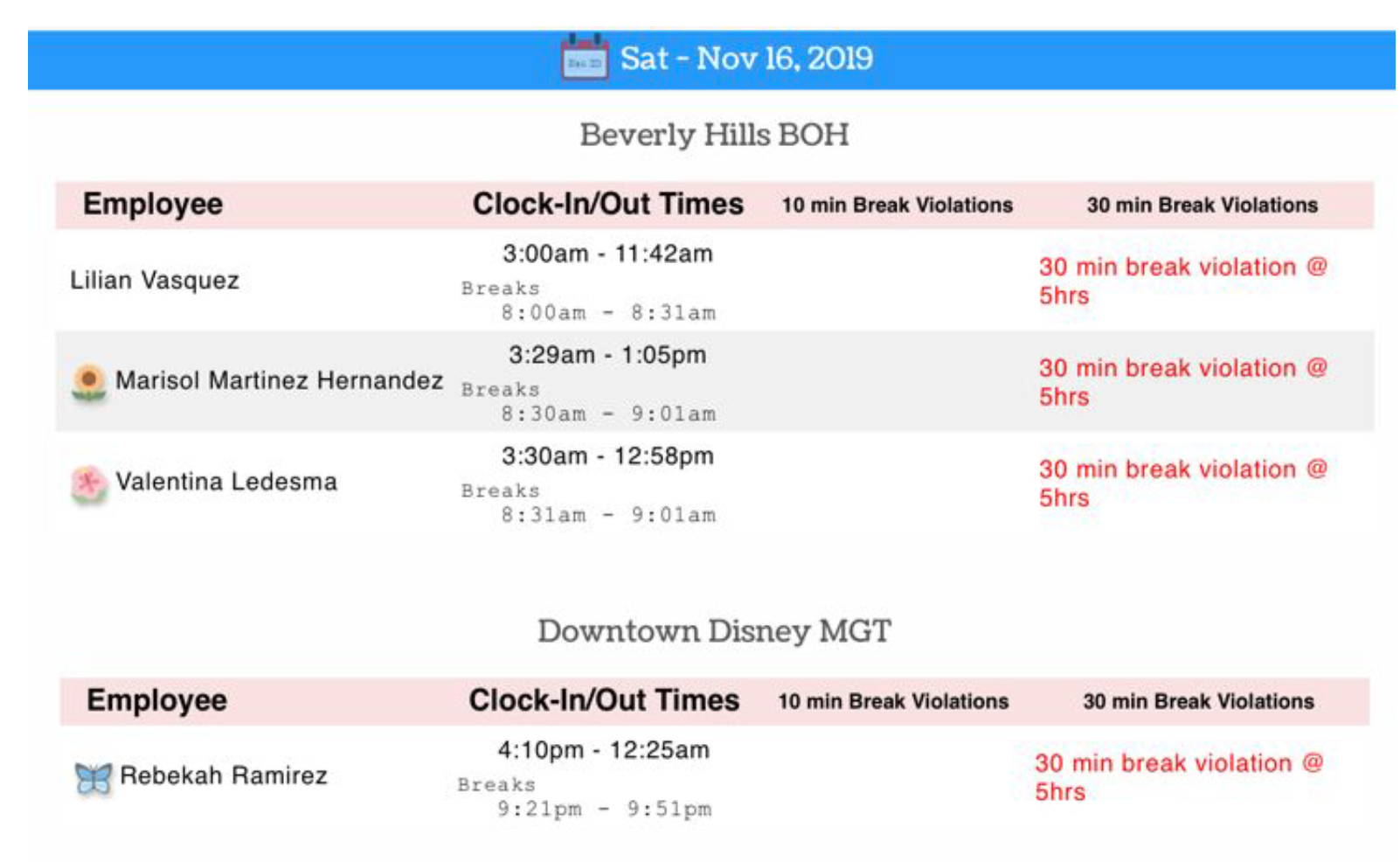
Task: Click the calendar icon in date header
Action: (x=585, y=58)
